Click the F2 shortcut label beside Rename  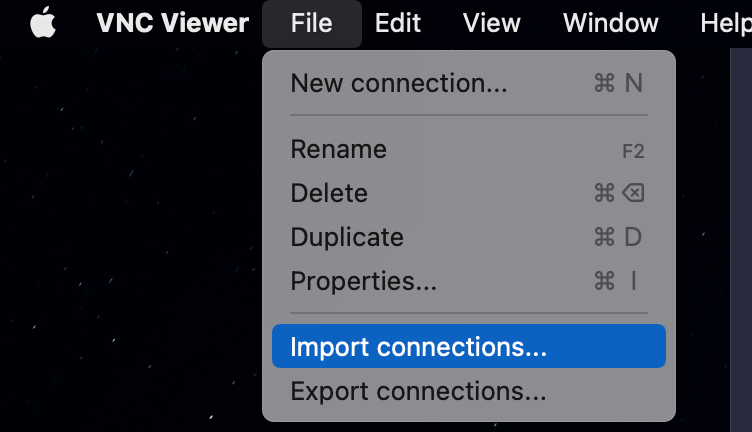point(633,150)
